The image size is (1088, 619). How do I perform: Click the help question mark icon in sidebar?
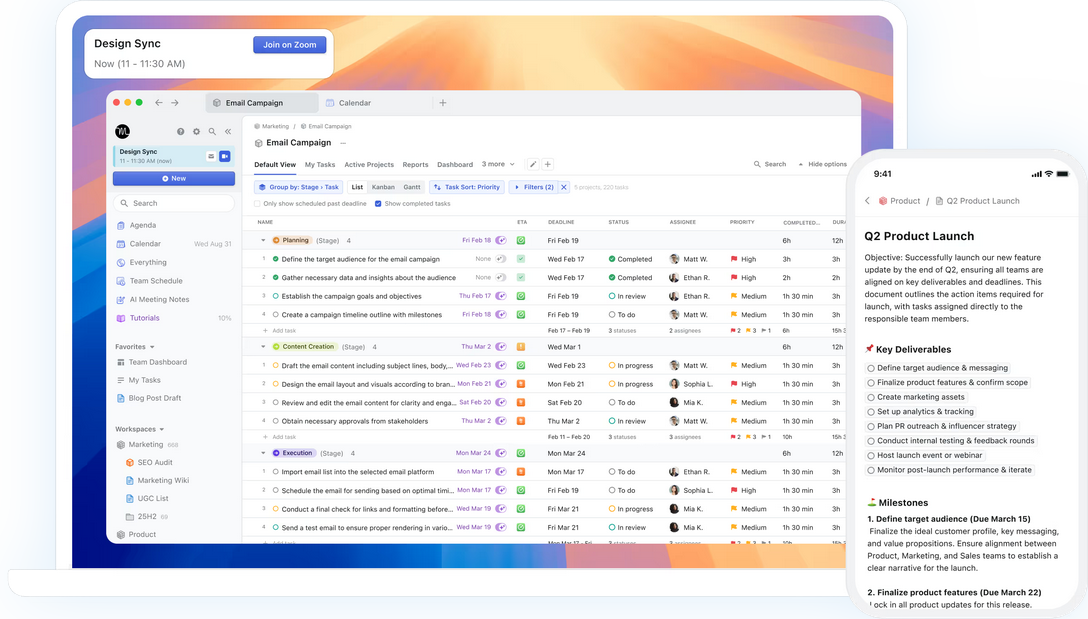click(181, 131)
